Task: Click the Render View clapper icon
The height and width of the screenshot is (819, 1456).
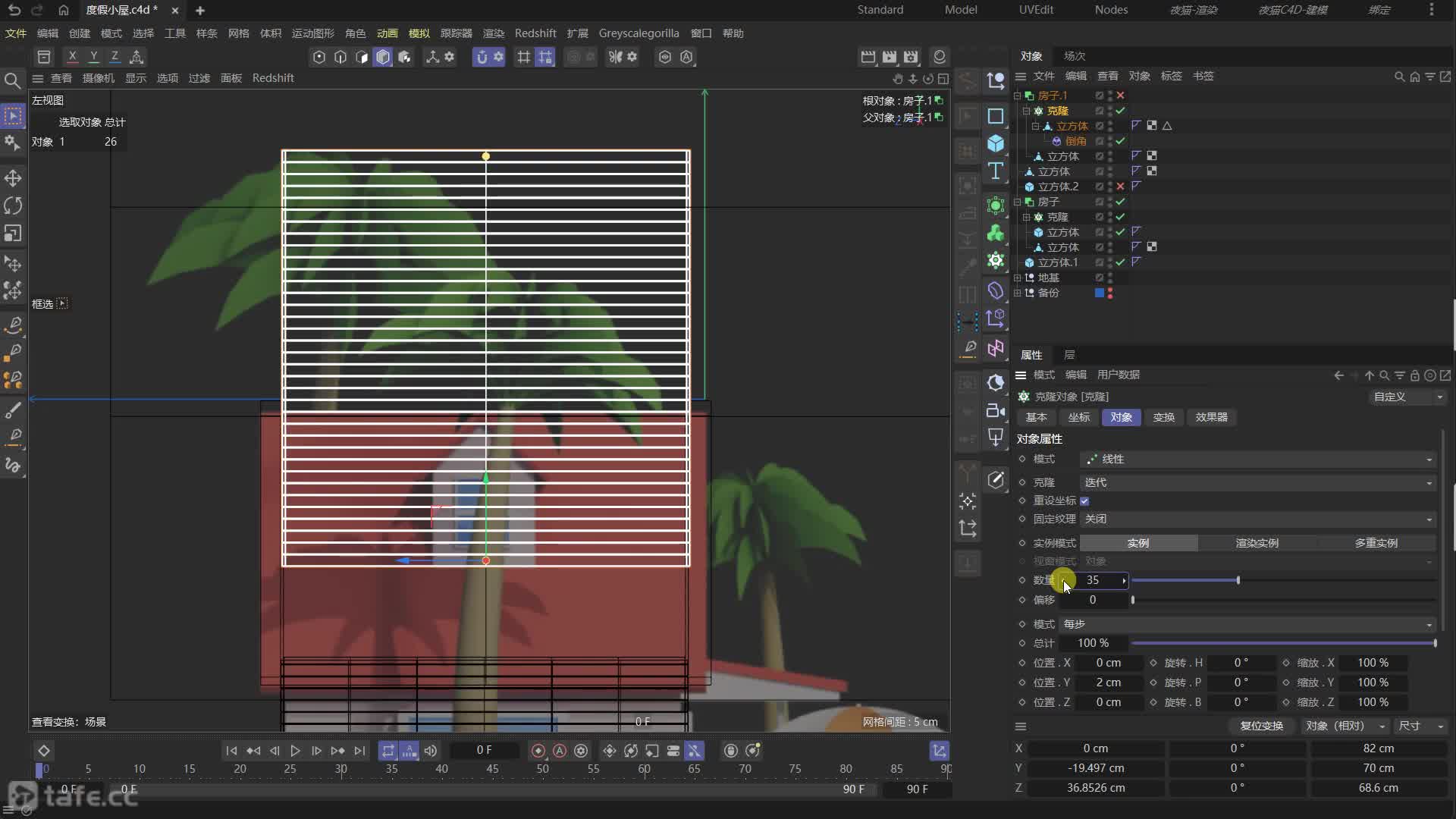Action: 868,57
